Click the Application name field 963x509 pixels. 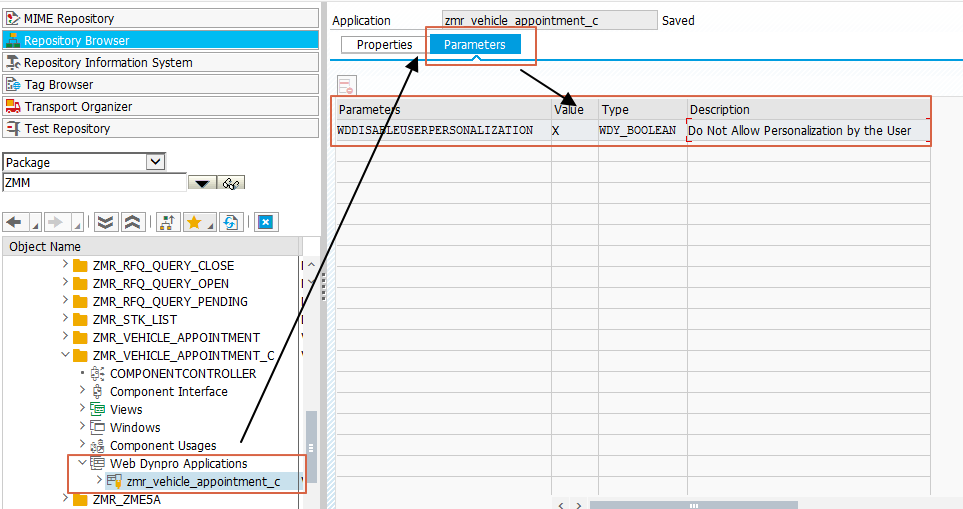550,20
